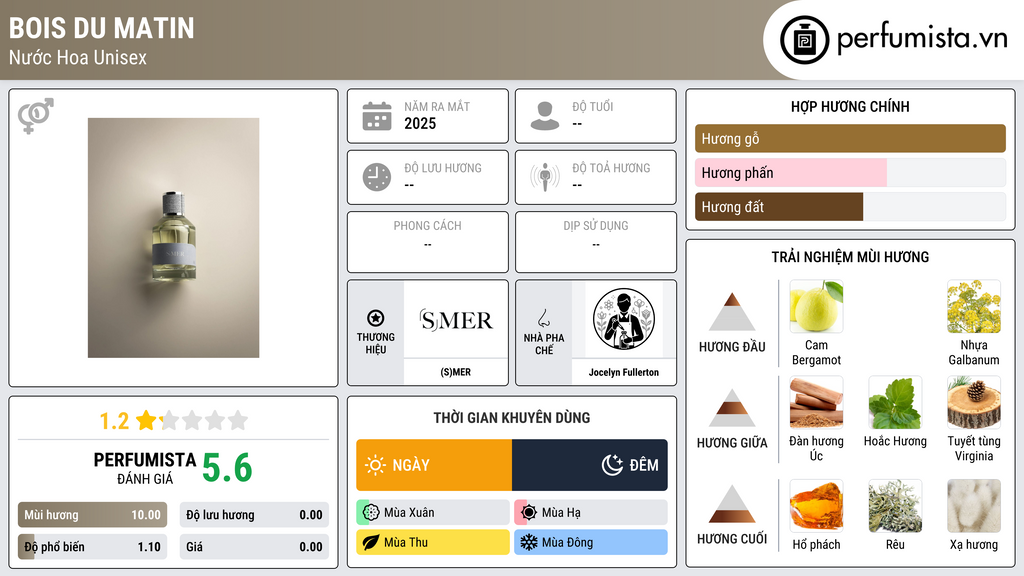Image resolution: width=1024 pixels, height=576 pixels.
Task: Open the Tuyết tùng Virginia note image
Action: pyautogui.click(x=974, y=402)
